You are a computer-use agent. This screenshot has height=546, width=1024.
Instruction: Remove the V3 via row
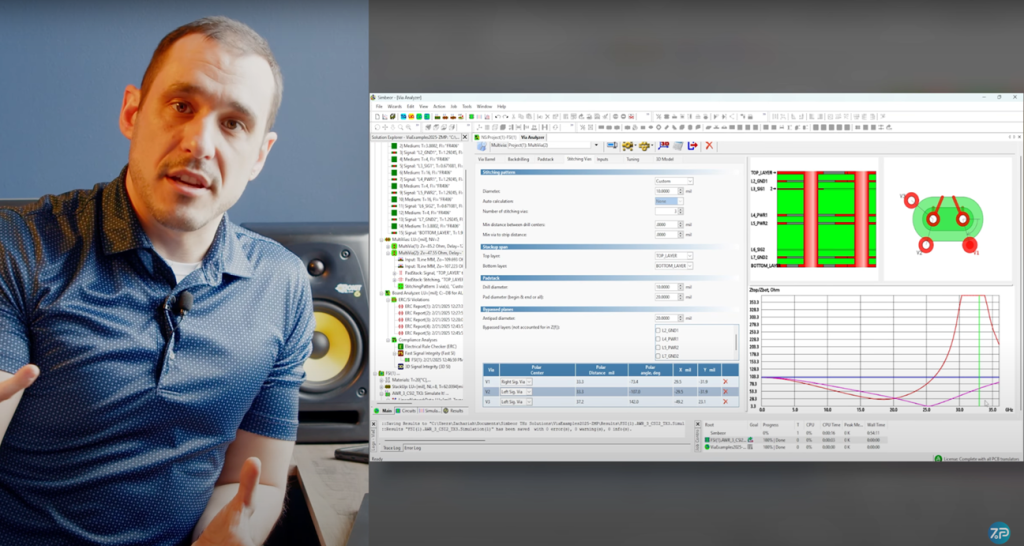(725, 402)
